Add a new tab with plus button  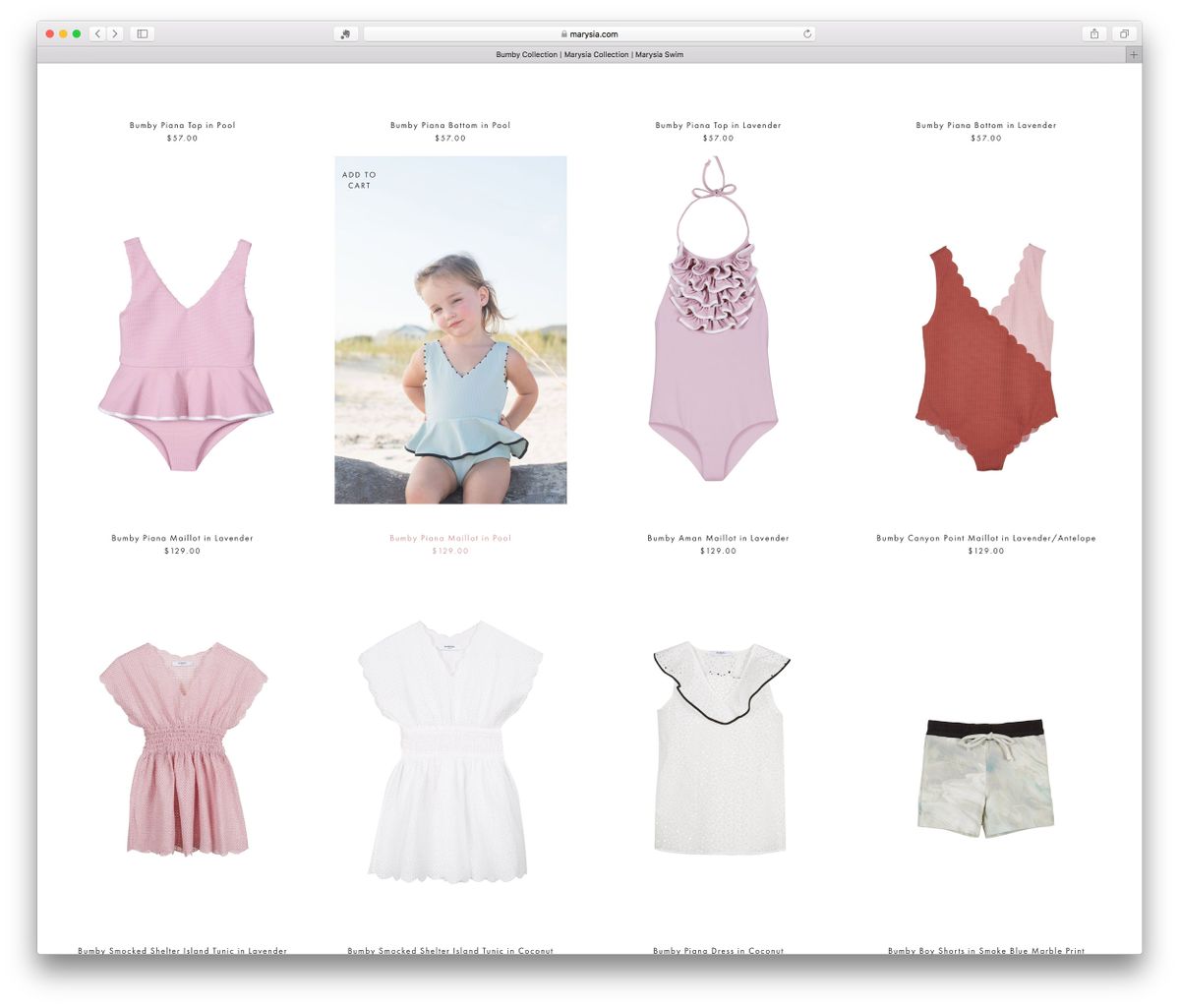1133,55
